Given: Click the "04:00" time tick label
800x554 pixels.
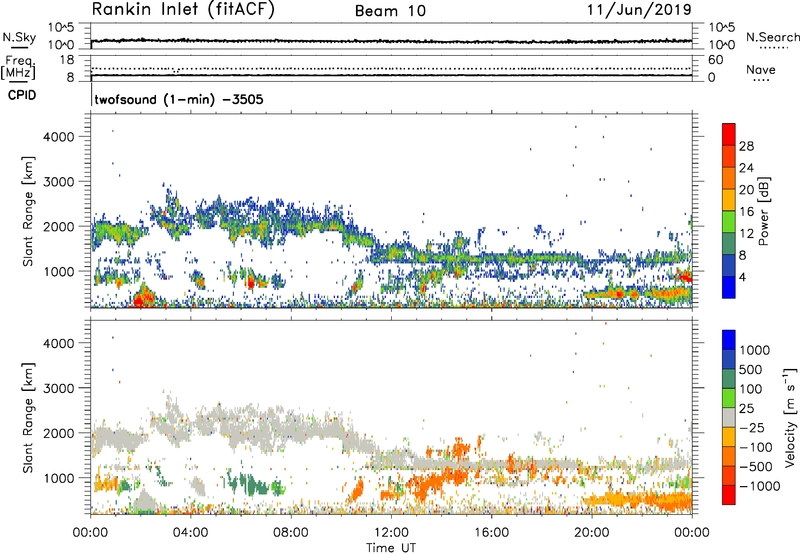Looking at the screenshot, I should point(190,533).
